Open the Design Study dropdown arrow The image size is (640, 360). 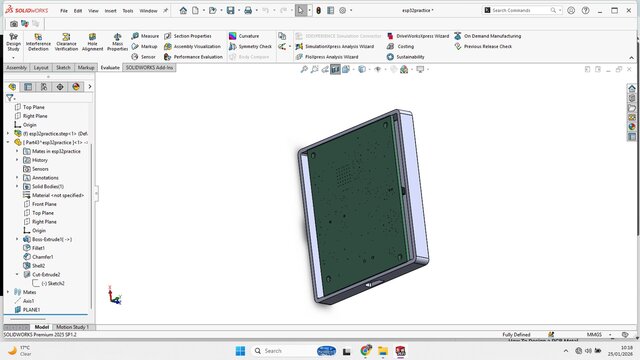pyautogui.click(x=13, y=58)
